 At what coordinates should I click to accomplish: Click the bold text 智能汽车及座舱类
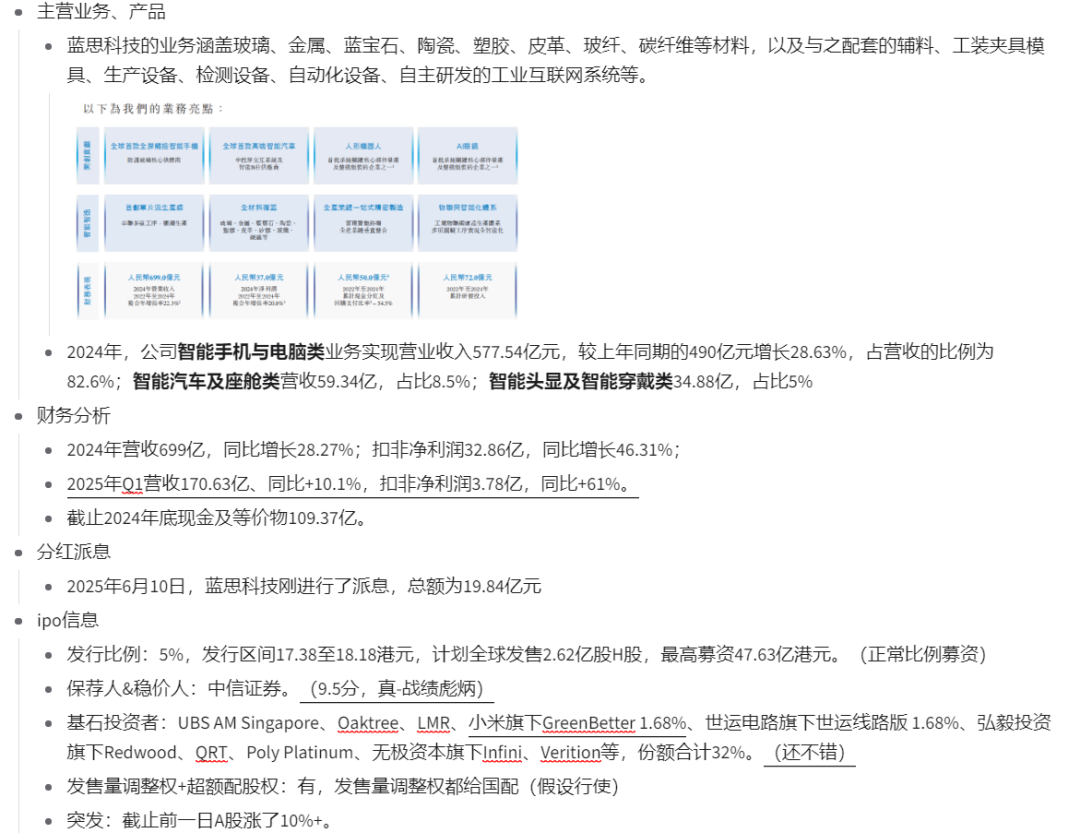click(205, 382)
